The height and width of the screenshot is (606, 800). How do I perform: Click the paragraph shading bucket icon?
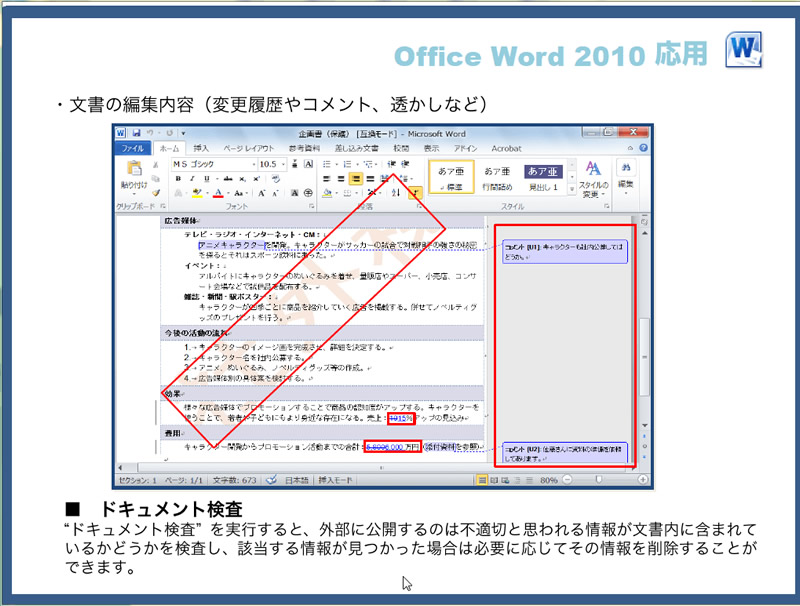pyautogui.click(x=327, y=193)
